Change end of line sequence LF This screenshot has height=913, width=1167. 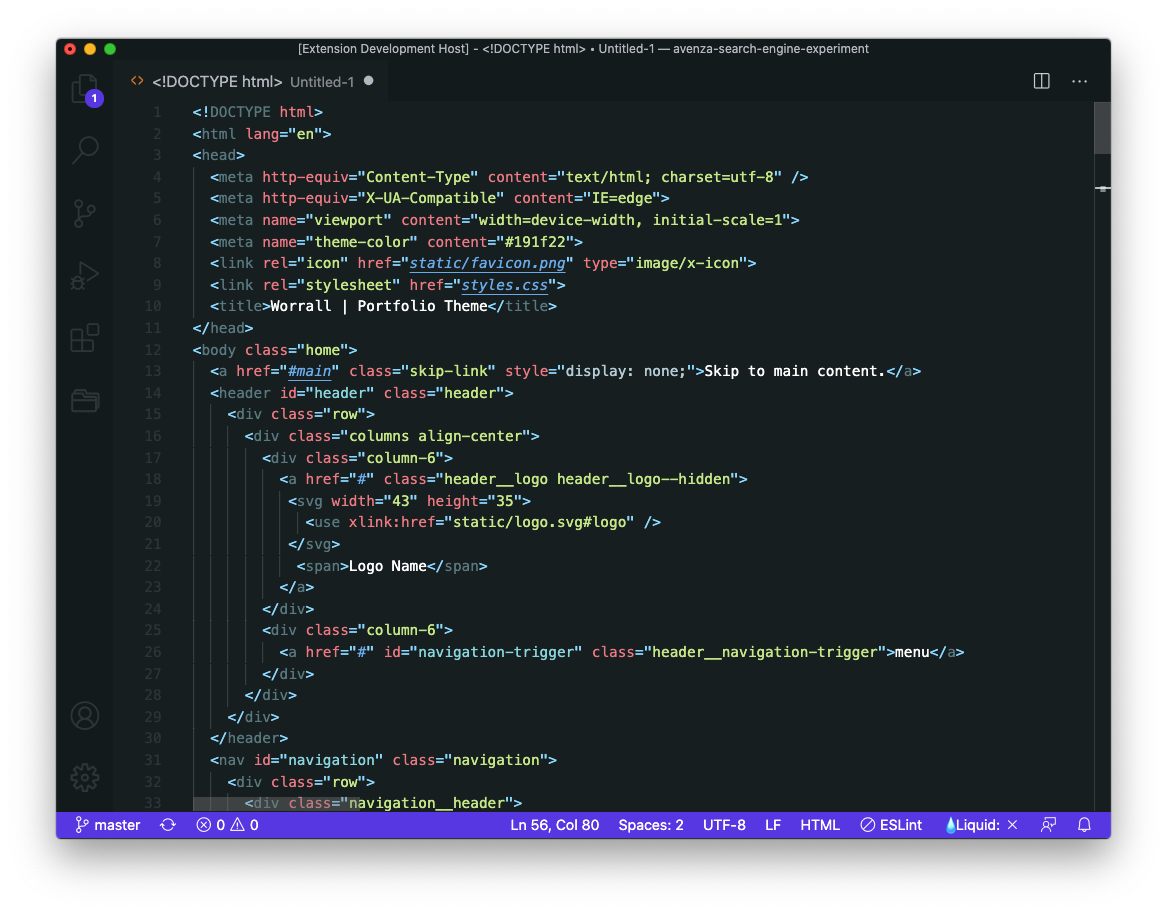tap(773, 825)
